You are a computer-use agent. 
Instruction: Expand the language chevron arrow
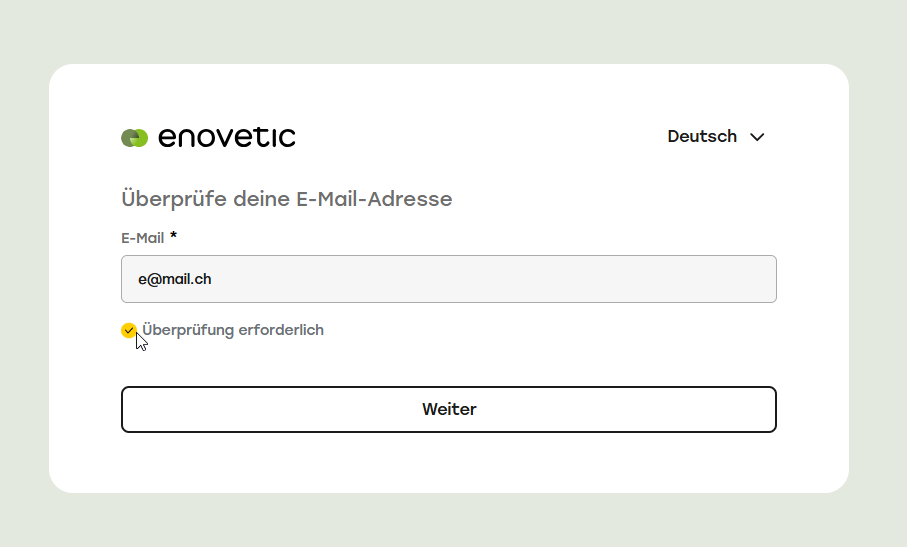(757, 137)
